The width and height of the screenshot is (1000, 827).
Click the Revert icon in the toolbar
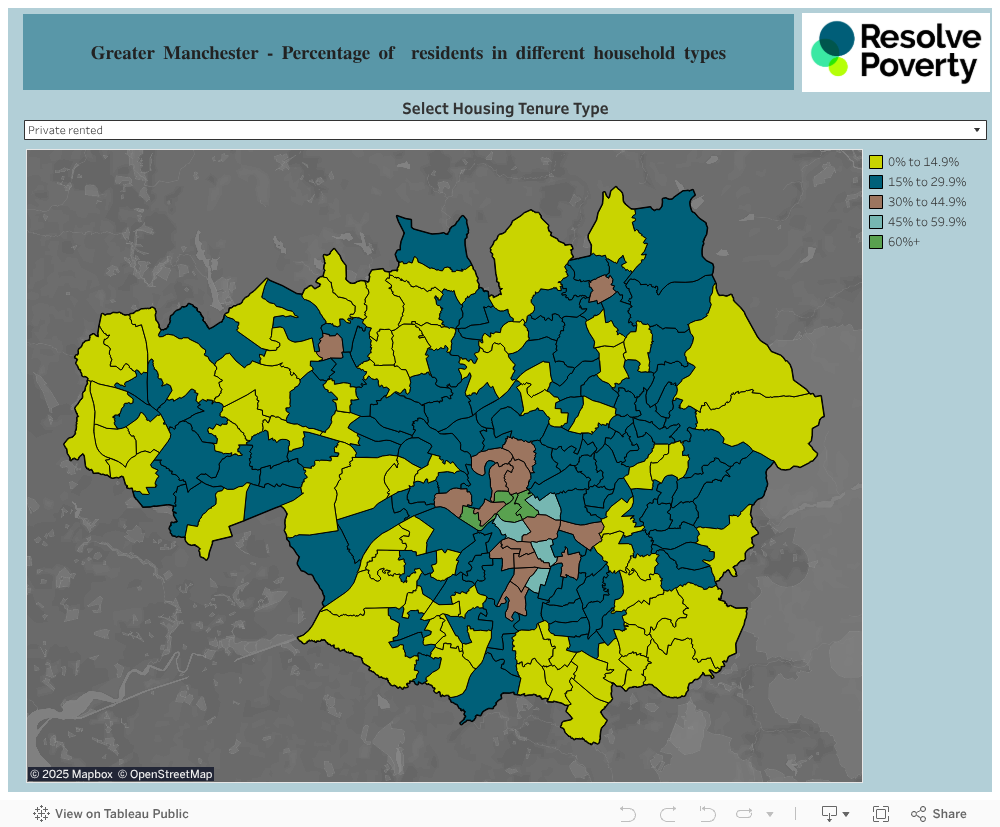[x=707, y=814]
